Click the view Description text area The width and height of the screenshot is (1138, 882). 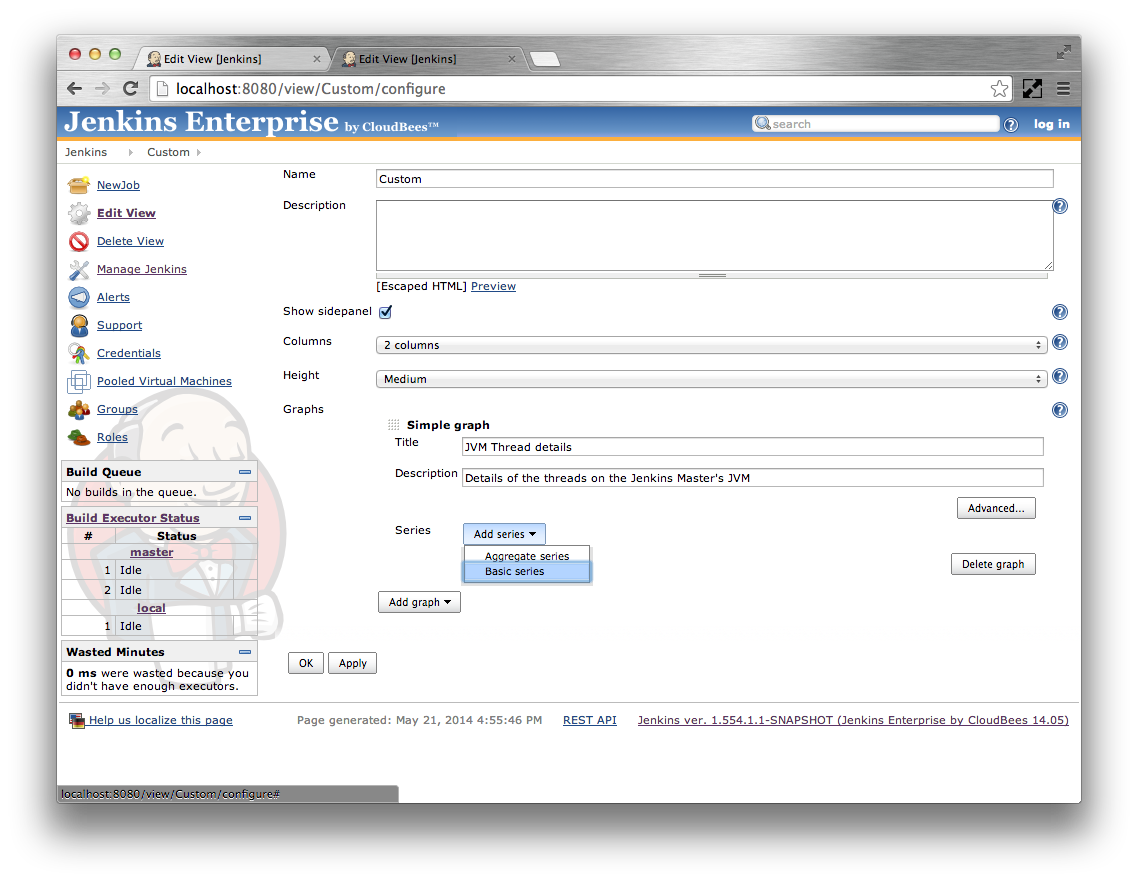coord(714,235)
